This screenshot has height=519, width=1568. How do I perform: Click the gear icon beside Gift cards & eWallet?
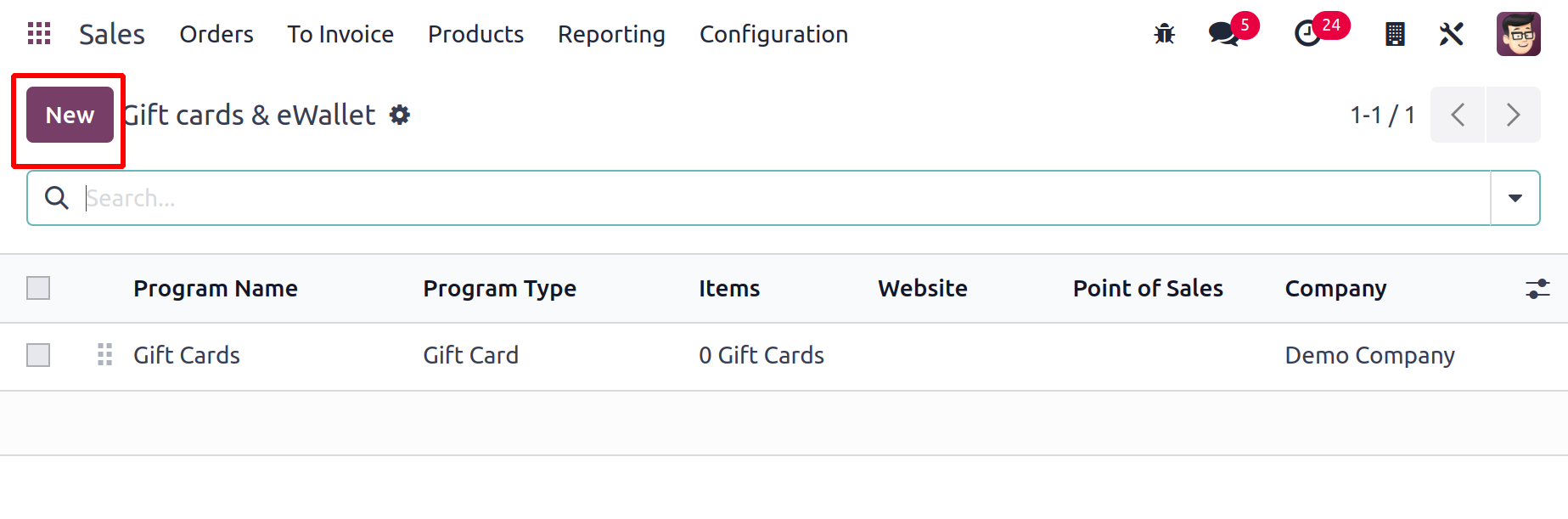click(400, 115)
